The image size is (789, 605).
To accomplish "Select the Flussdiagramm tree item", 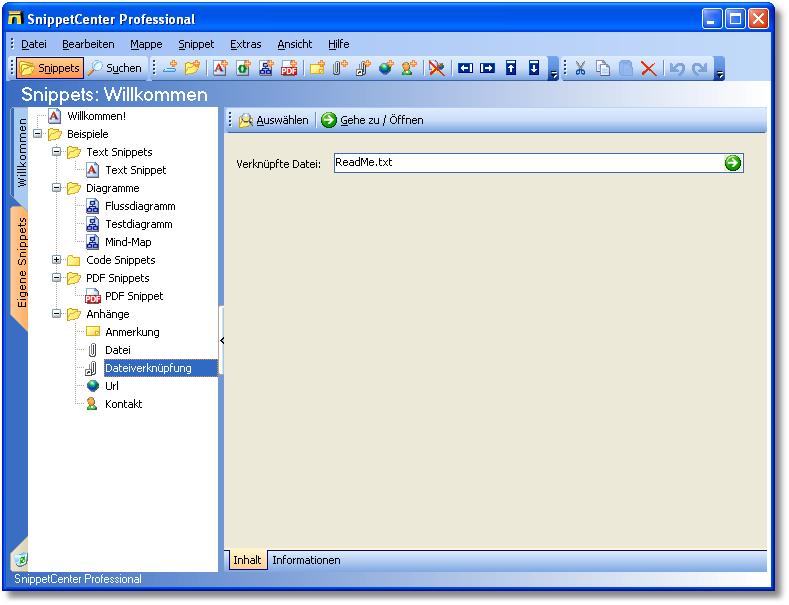I will tap(140, 206).
